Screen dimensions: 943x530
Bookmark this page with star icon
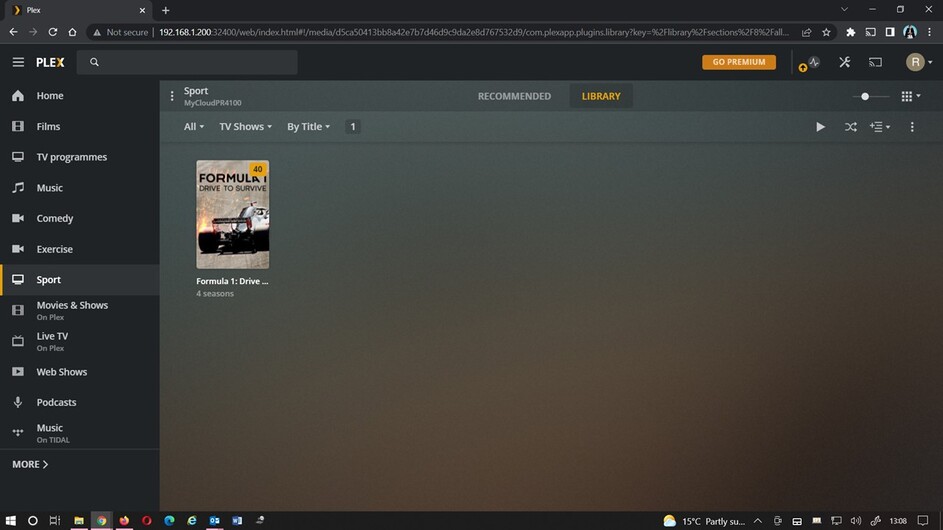click(826, 32)
